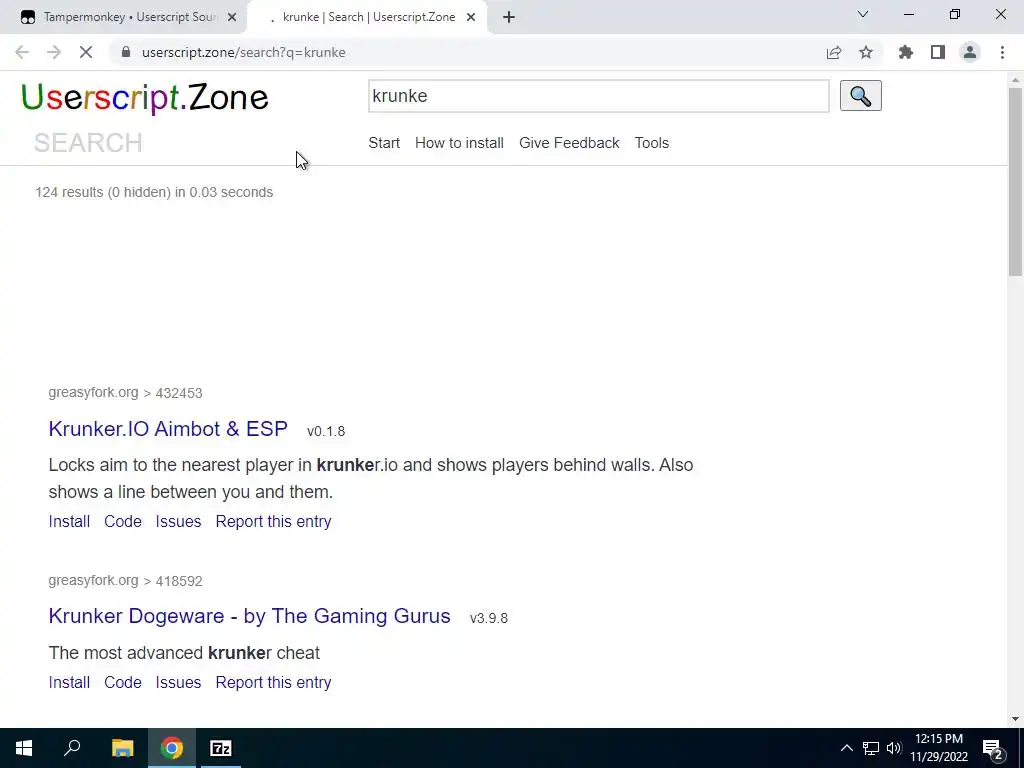Screen dimensions: 1024x768
Task: Report the Krunker Dogeware entry
Action: click(273, 682)
